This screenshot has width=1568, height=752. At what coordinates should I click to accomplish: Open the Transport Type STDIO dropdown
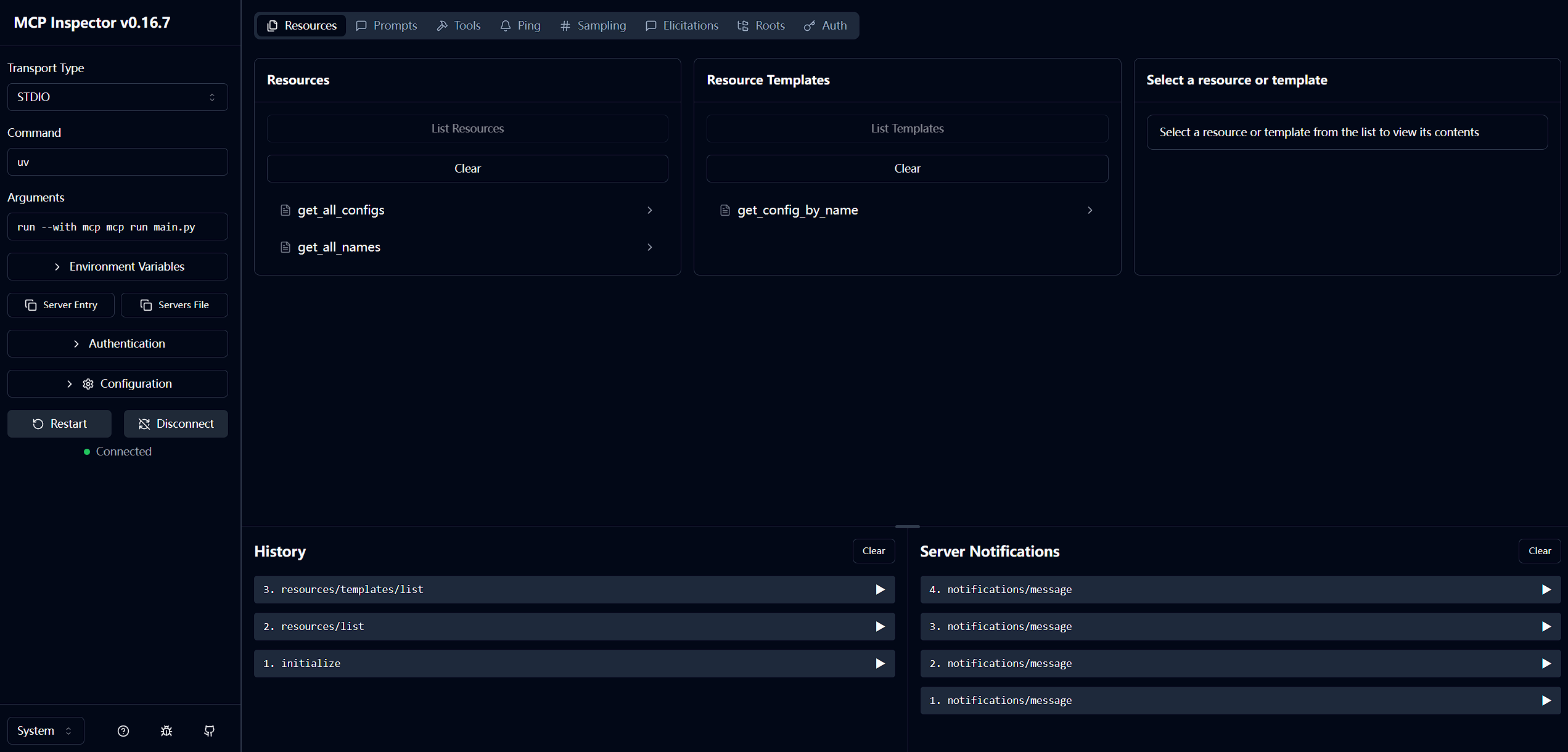pyautogui.click(x=117, y=97)
